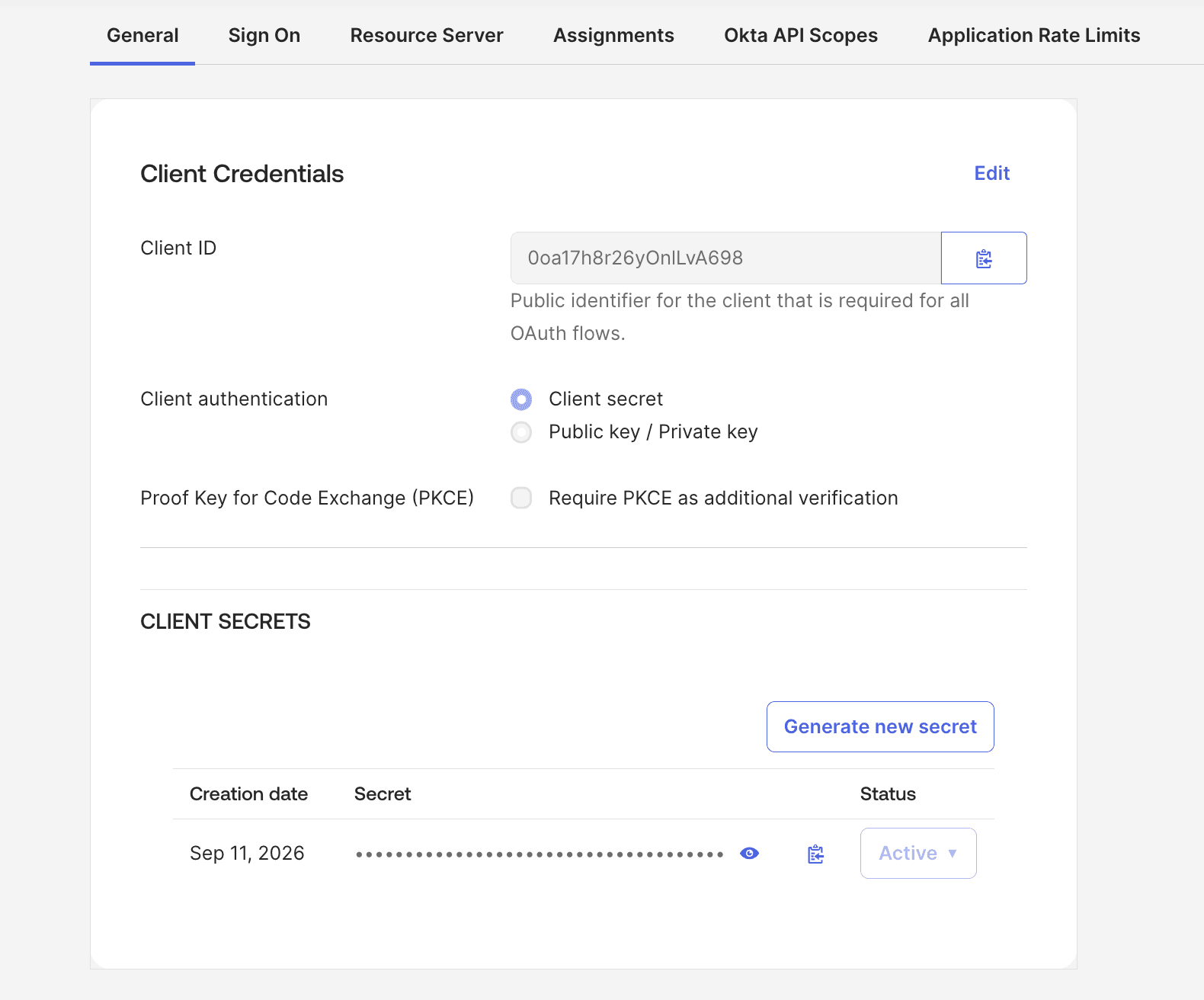Go to the Resource Server tab
1204x1000 pixels.
coord(427,35)
